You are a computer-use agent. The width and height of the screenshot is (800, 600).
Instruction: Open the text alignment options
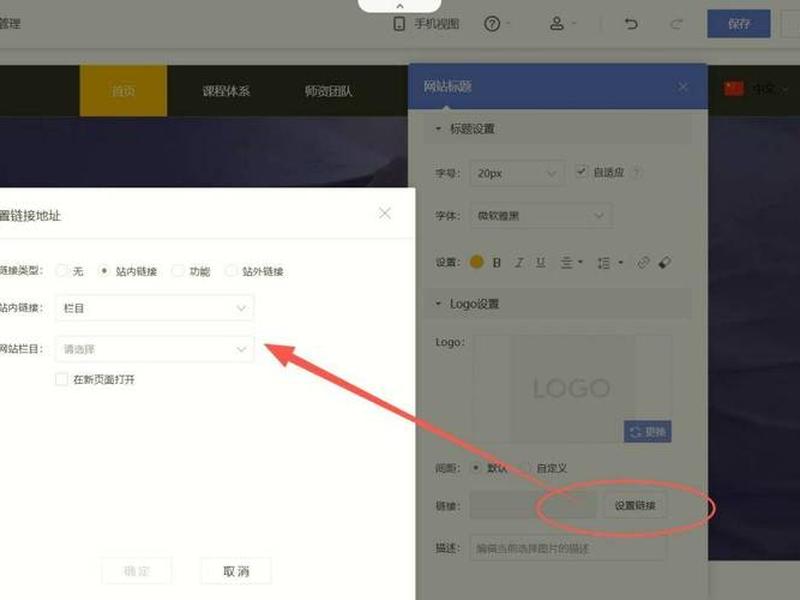571,263
